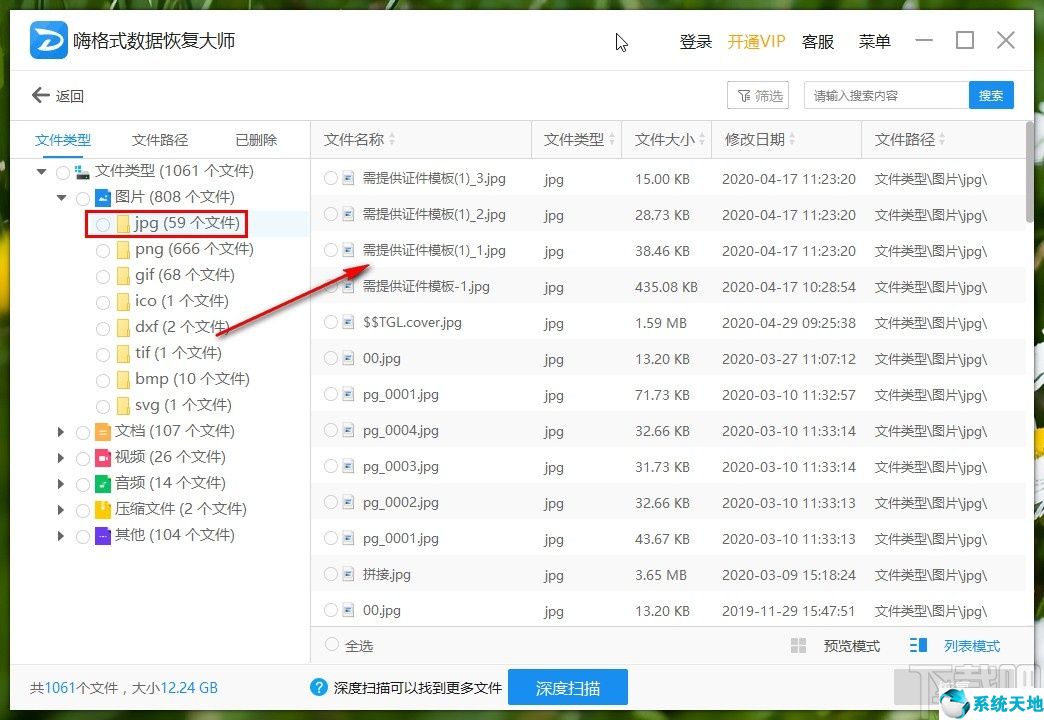This screenshot has height=720, width=1044.
Task: Check the checkbox for $$TGL.cover.jpg
Action: point(330,322)
